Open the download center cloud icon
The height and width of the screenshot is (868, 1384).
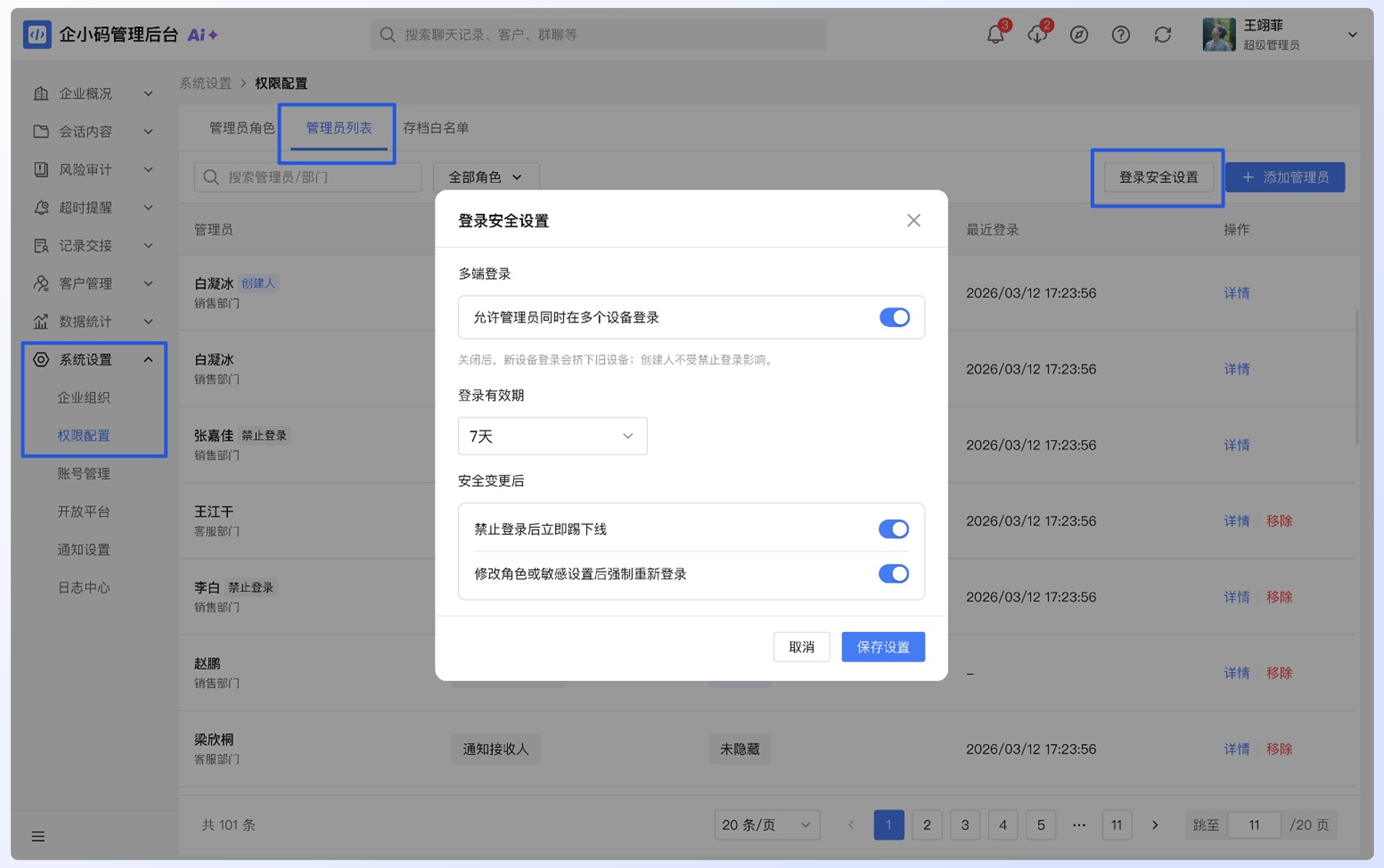1038,35
